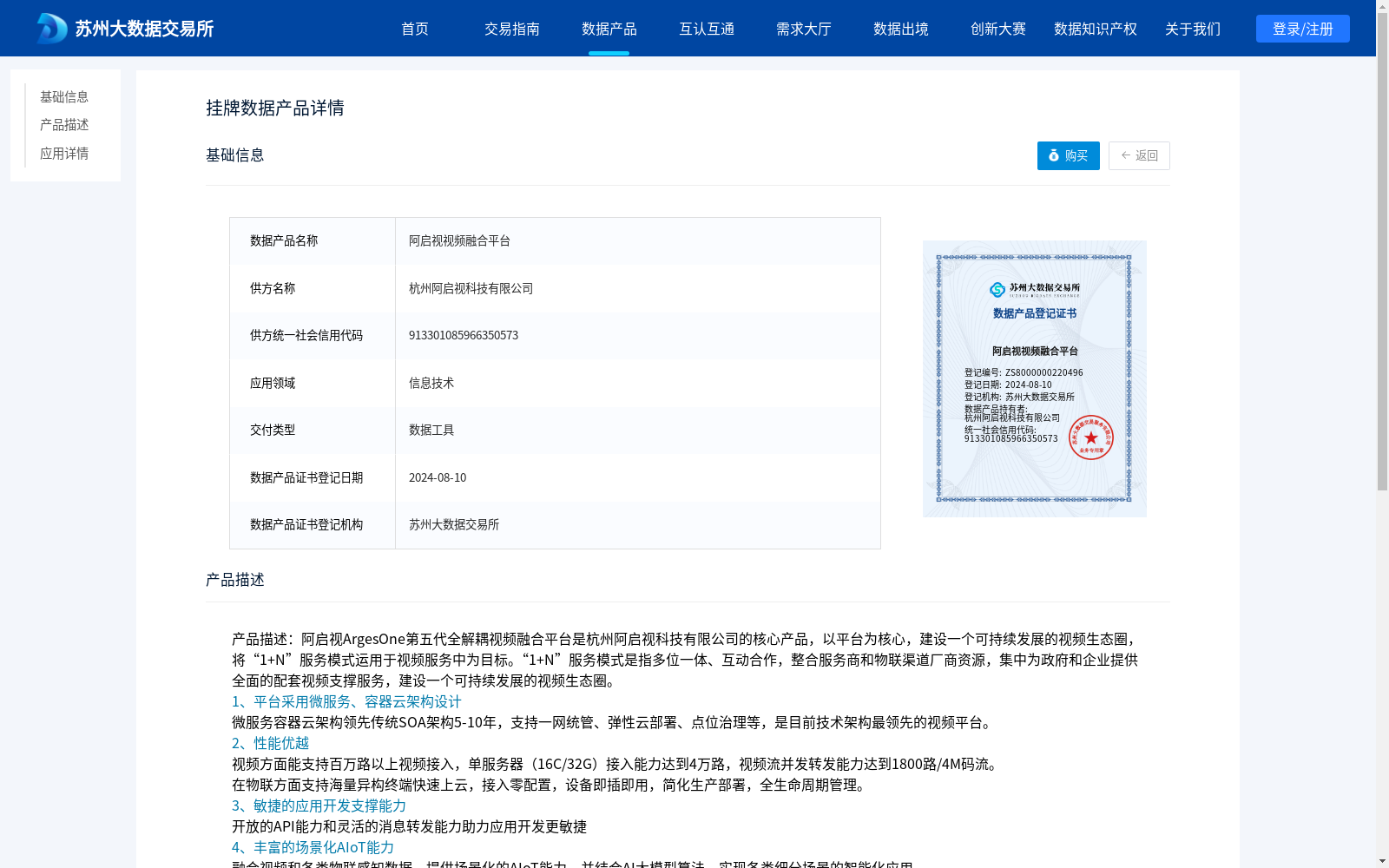The width and height of the screenshot is (1389, 868).
Task: Click the 返回 button
Action: pyautogui.click(x=1139, y=155)
